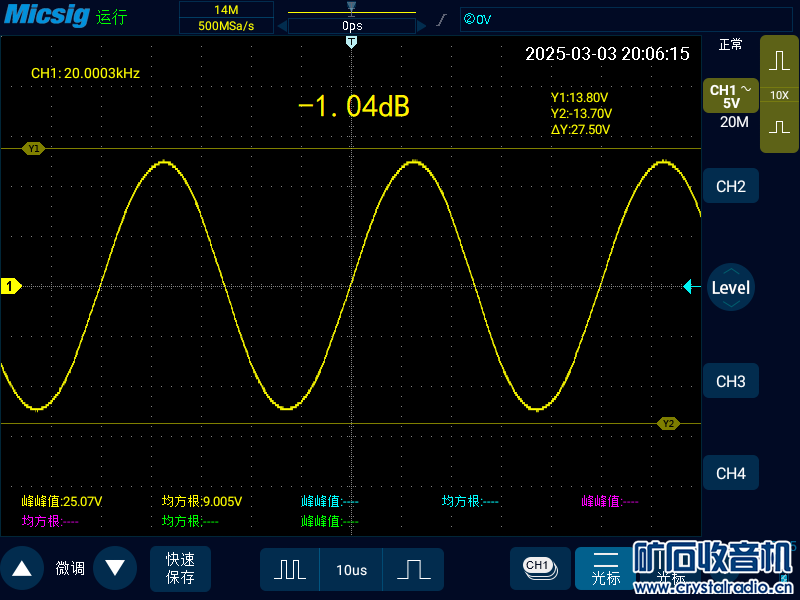Open the CH3 channel tab
The image size is (800, 600).
coord(731,381)
